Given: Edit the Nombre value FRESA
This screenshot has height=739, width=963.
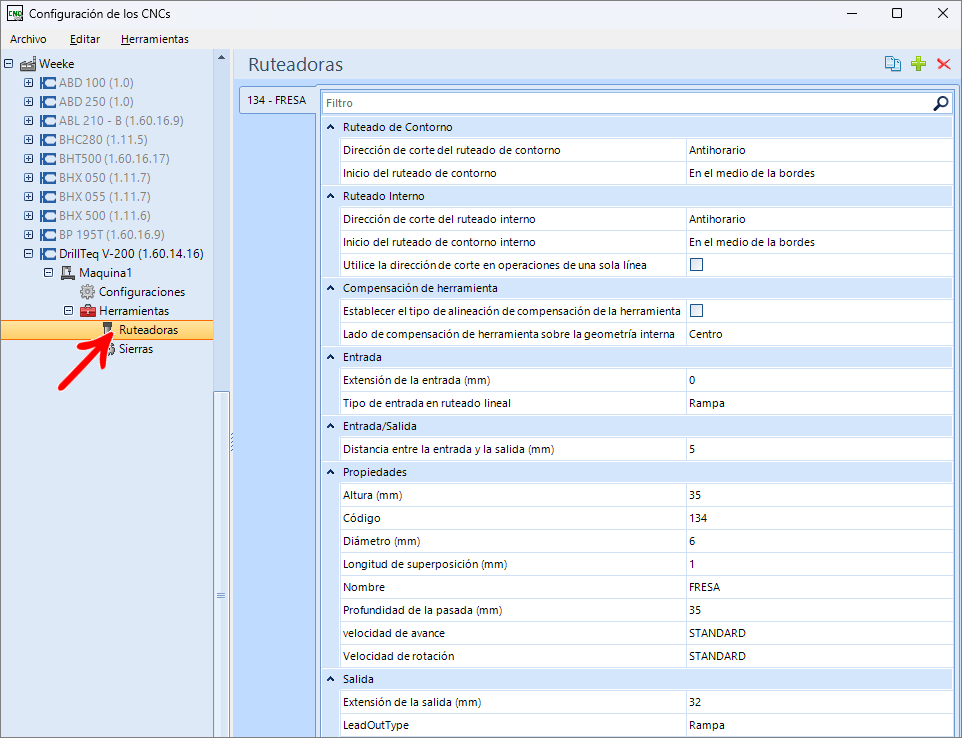Looking at the screenshot, I should 819,587.
